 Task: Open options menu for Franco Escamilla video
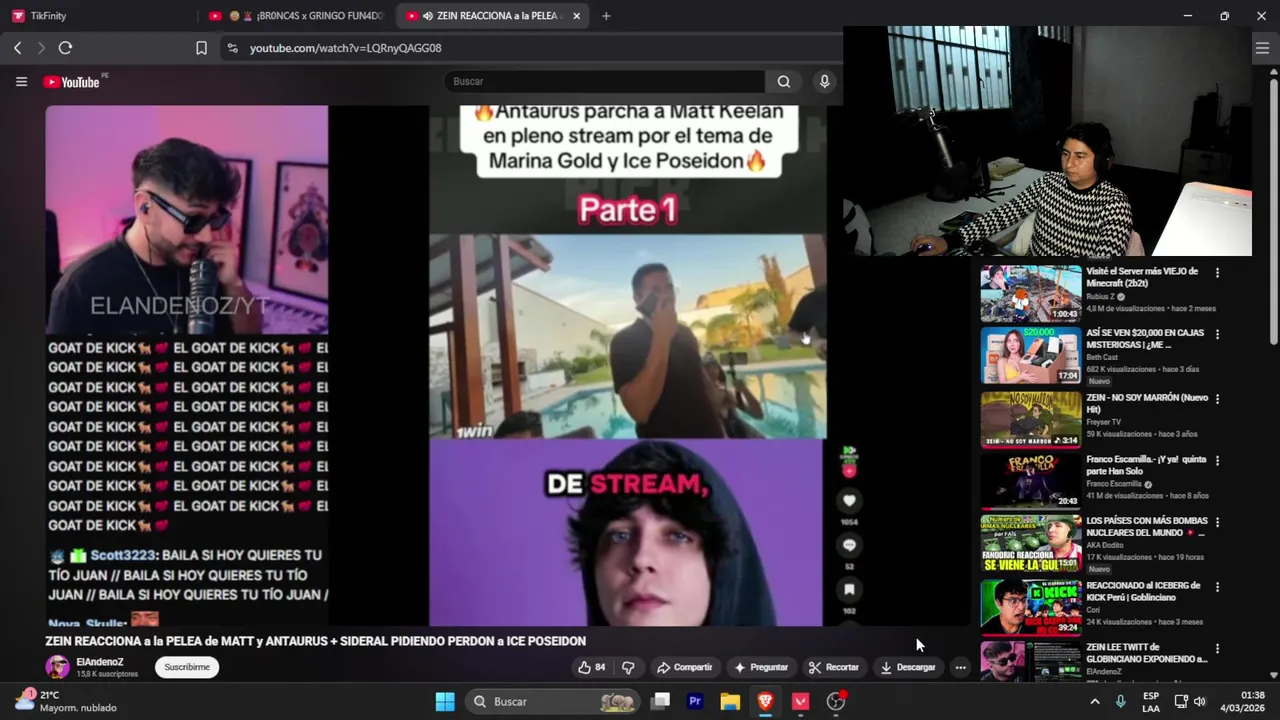[x=1217, y=460]
